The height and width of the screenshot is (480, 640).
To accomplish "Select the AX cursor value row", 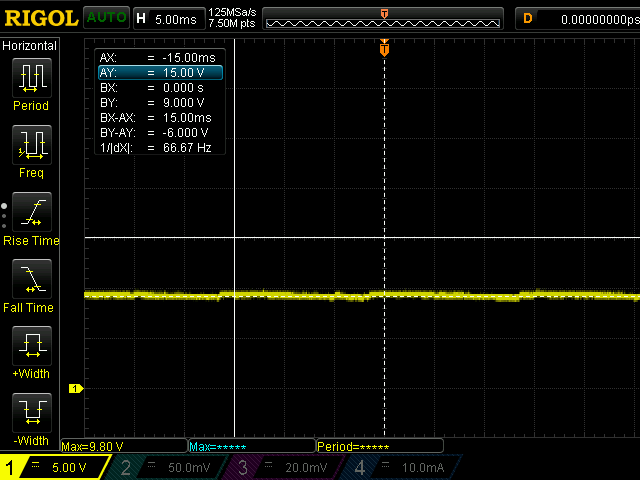I will tap(159, 58).
